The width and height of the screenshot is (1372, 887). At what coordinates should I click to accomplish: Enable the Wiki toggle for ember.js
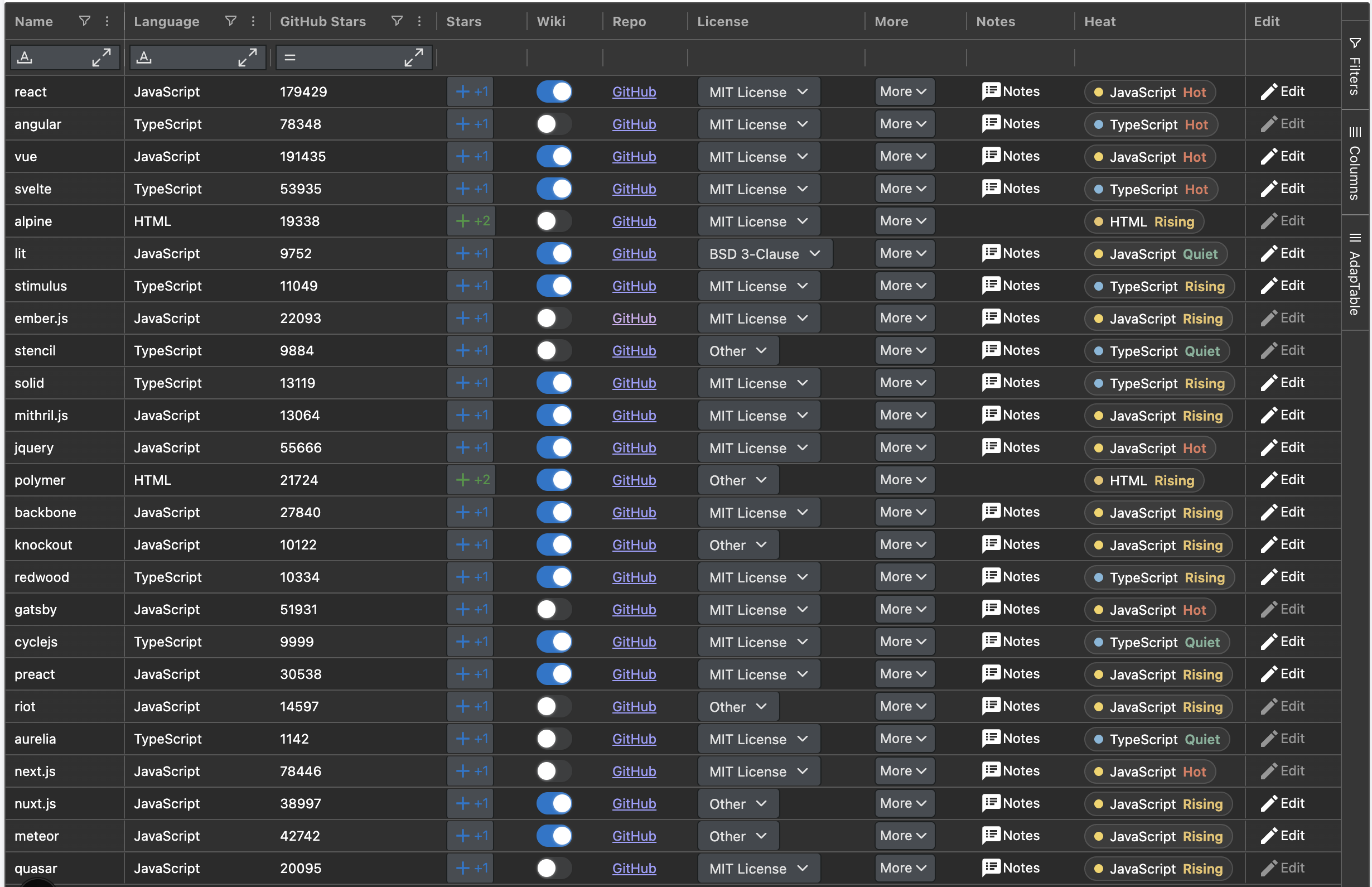554,318
